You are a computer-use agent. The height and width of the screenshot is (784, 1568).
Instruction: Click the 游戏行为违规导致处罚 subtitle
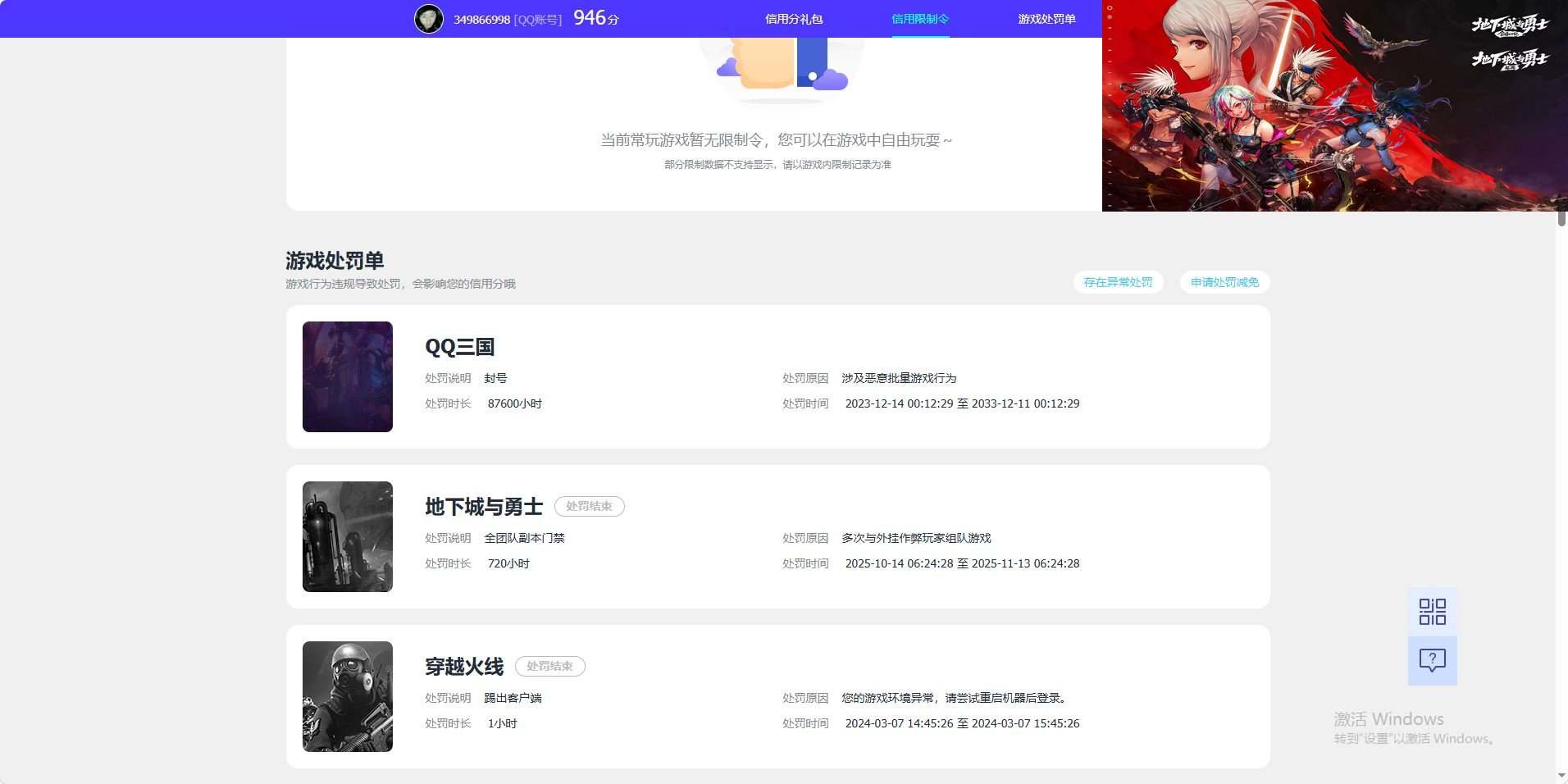(x=400, y=284)
